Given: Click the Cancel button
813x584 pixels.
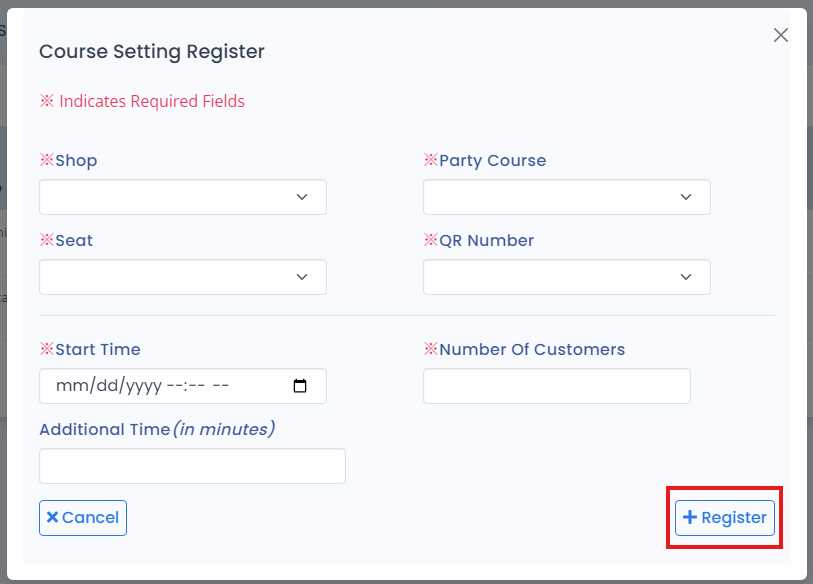Looking at the screenshot, I should 83,518.
